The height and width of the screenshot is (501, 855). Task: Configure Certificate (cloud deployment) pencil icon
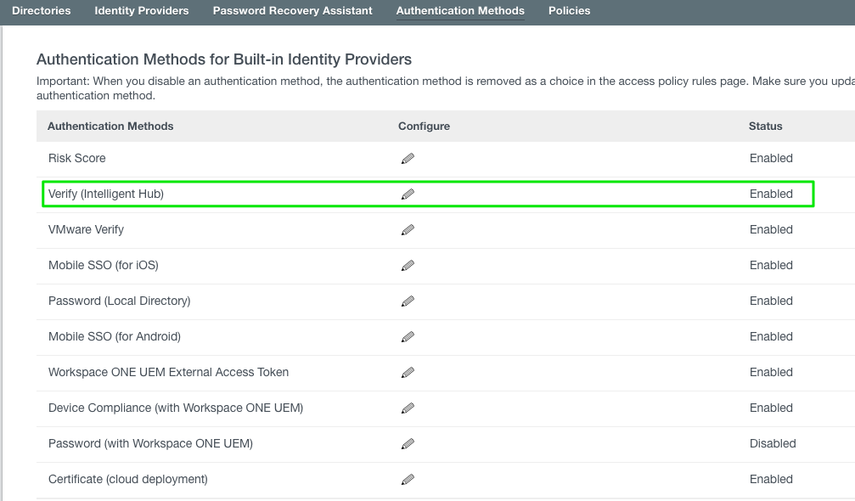click(407, 479)
